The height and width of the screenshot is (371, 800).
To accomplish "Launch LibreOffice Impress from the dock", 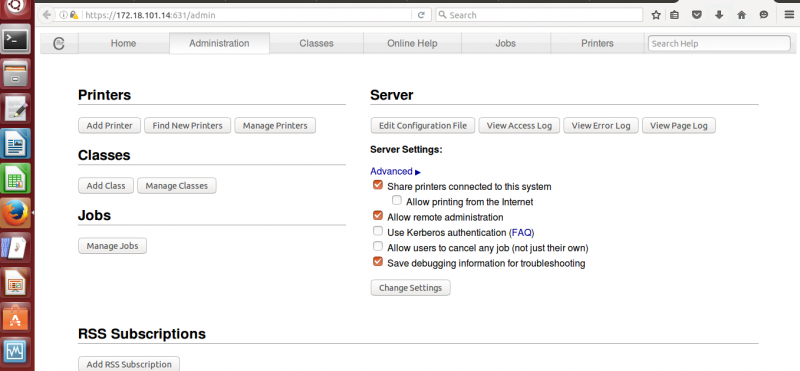I will tap(15, 282).
